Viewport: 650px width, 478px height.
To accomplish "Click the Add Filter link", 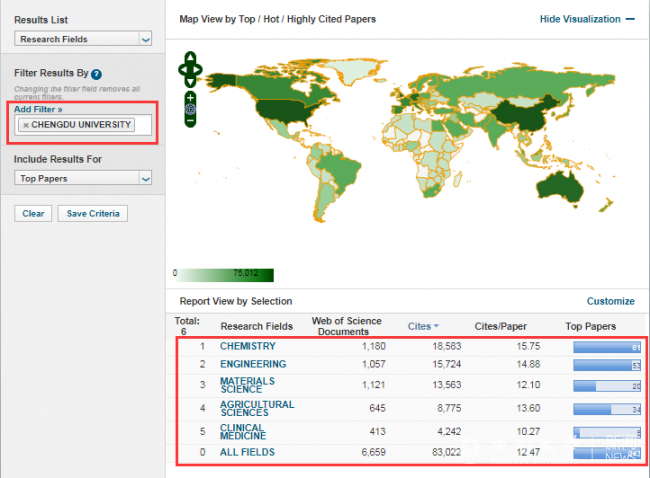I will coord(38,109).
